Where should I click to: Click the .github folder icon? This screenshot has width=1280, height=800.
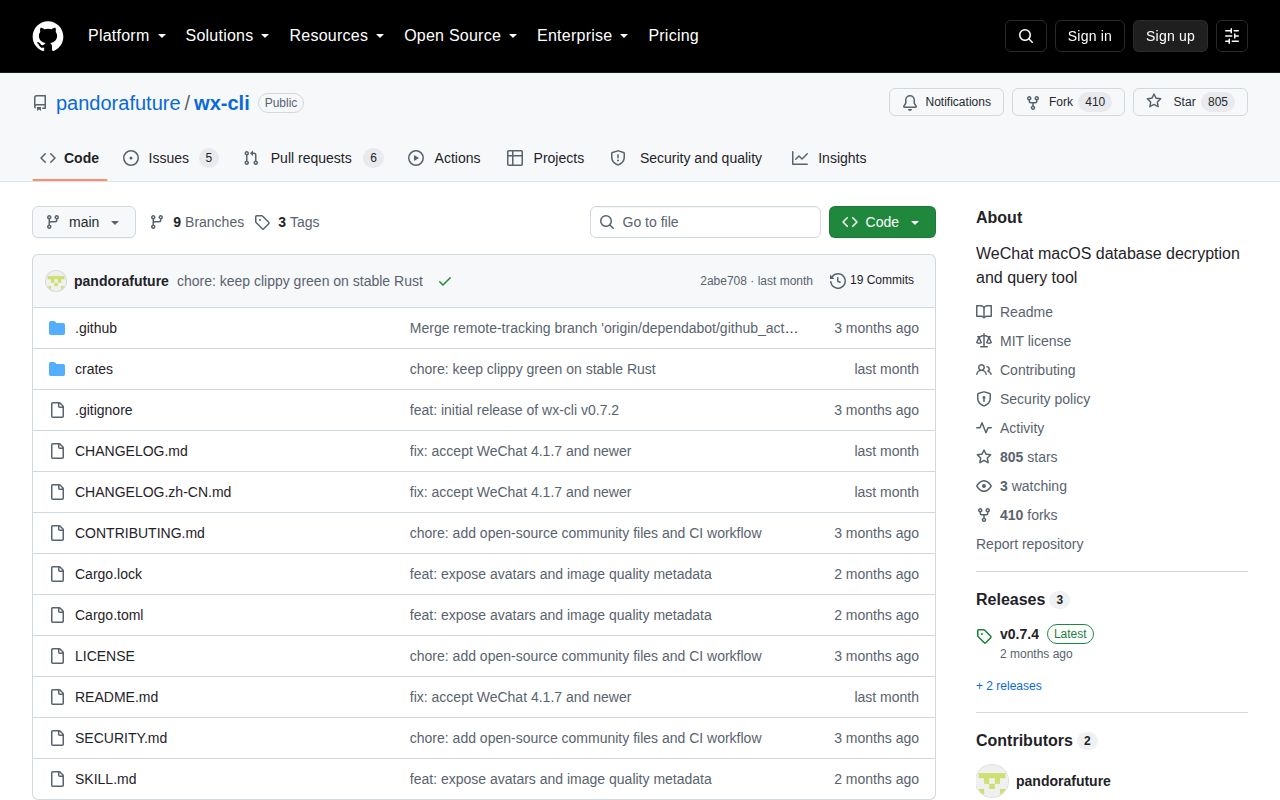(x=57, y=328)
